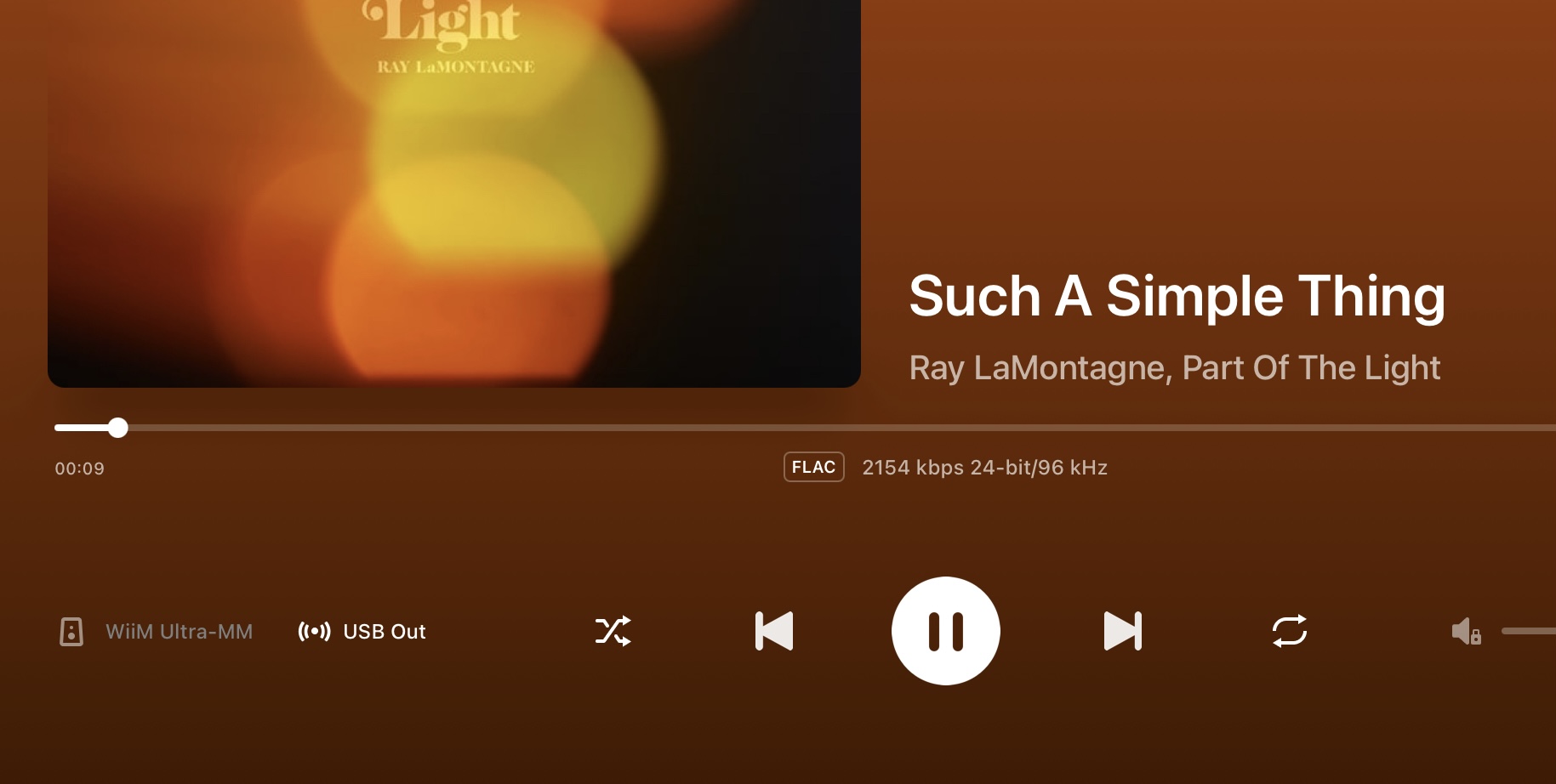The image size is (1556, 784).
Task: Pause the current song
Action: [x=945, y=631]
